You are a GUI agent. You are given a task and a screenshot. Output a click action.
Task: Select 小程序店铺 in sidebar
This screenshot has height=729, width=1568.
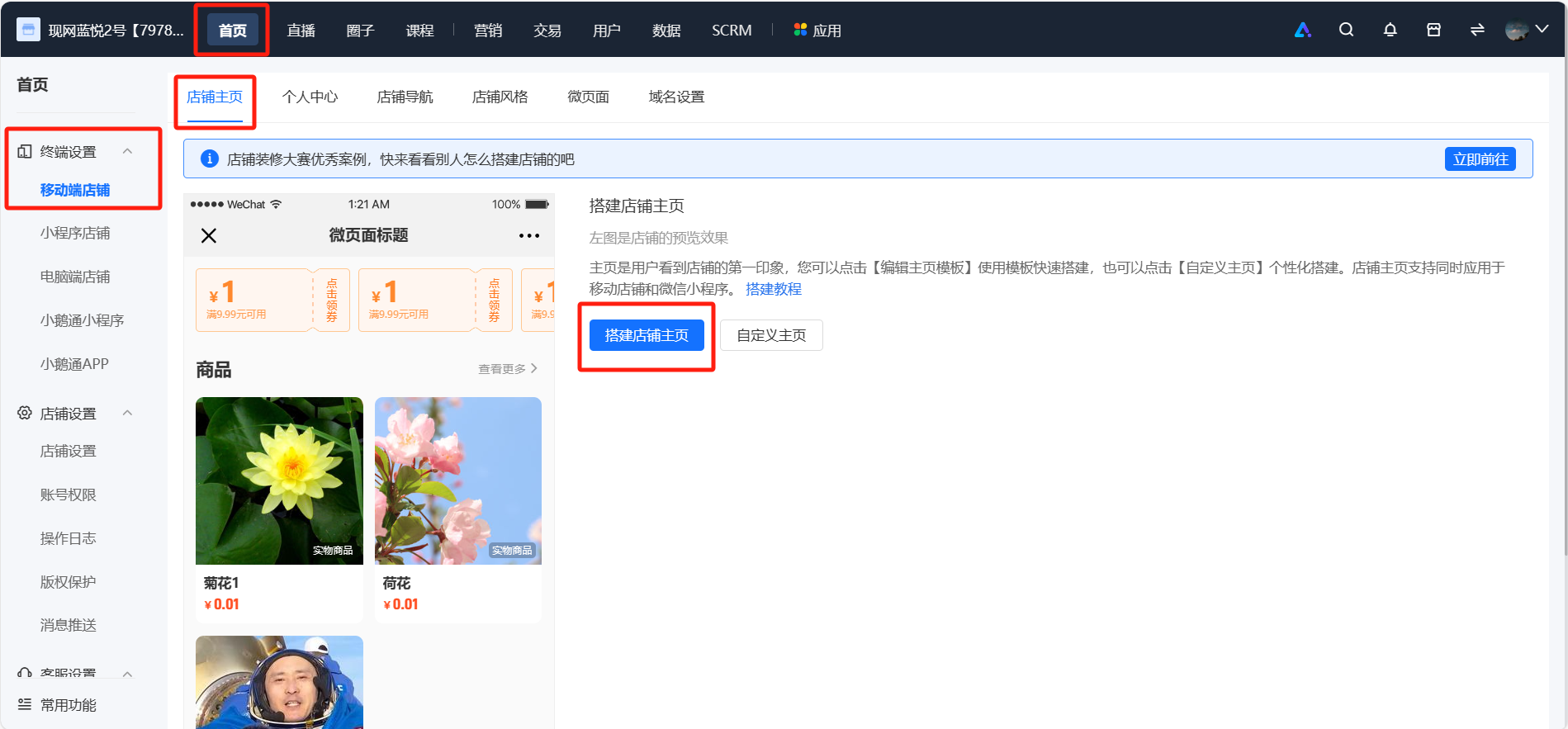[x=75, y=233]
